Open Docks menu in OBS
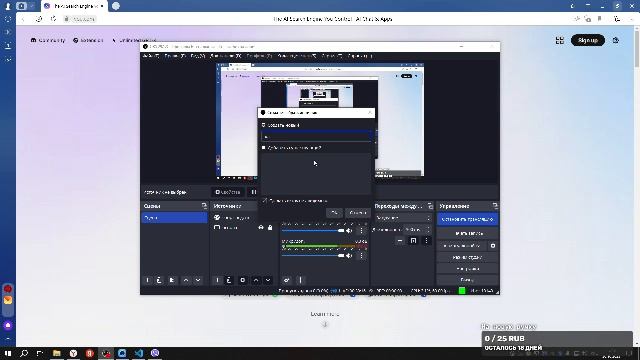 (226, 56)
